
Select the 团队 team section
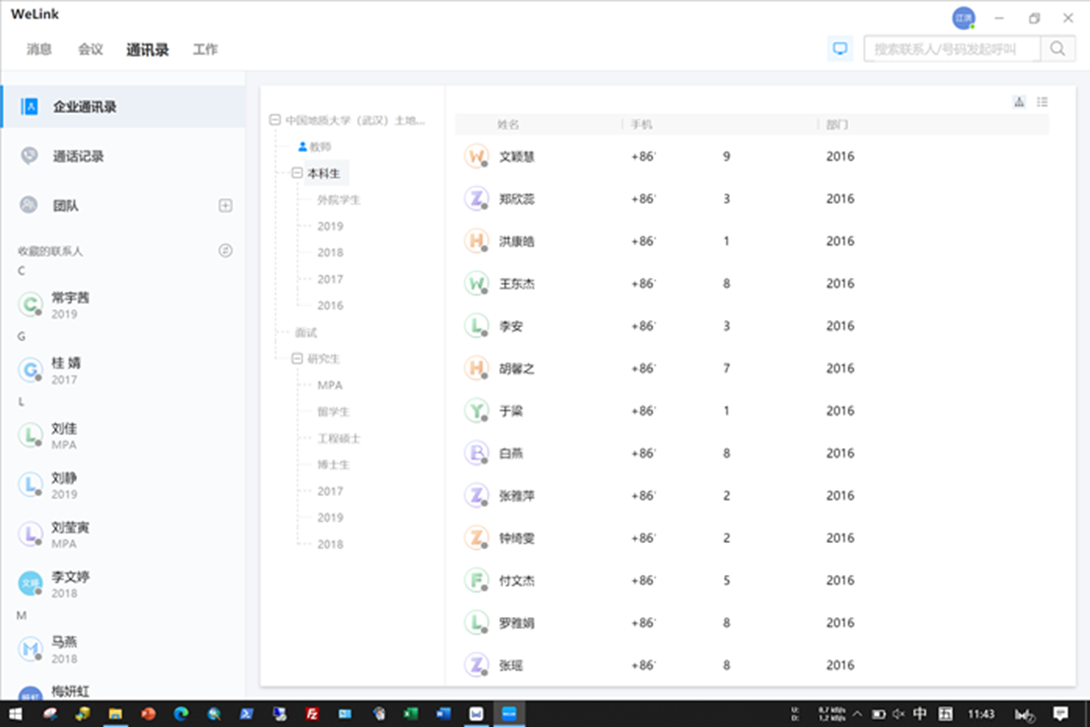pyautogui.click(x=66, y=206)
